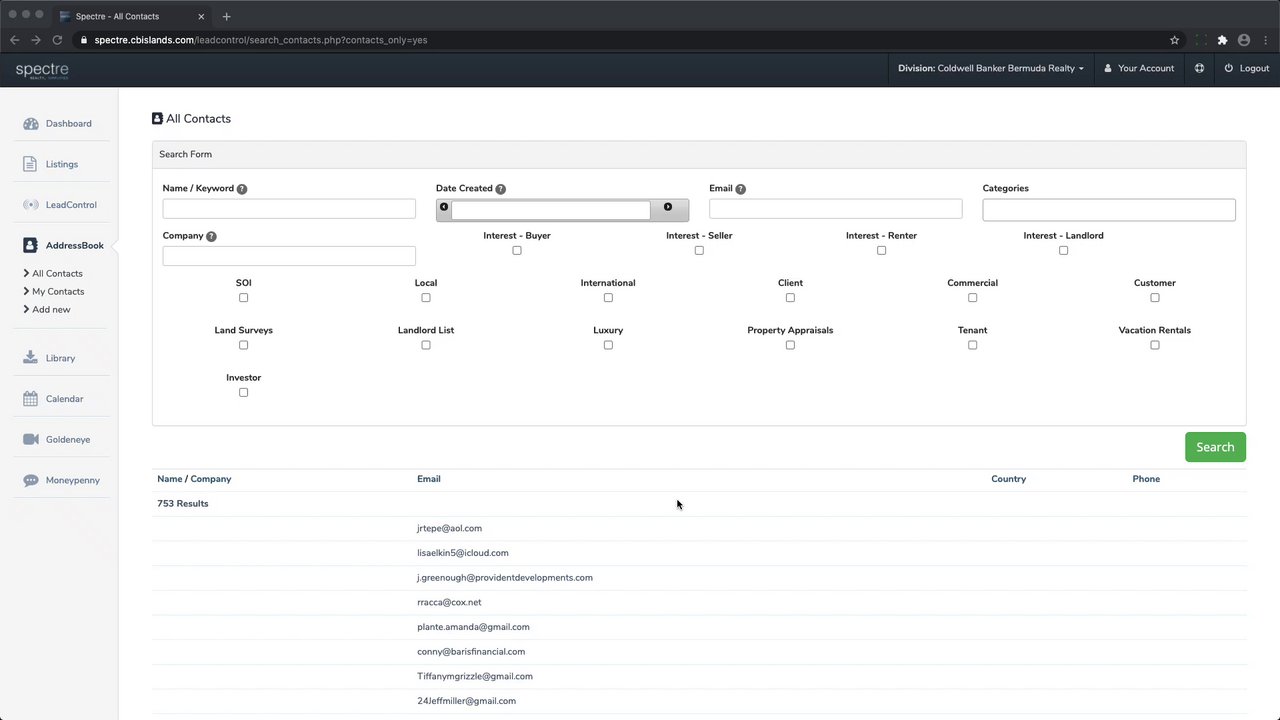Click the Date Created input field
Viewport: 1280px width, 720px height.
[x=551, y=210]
